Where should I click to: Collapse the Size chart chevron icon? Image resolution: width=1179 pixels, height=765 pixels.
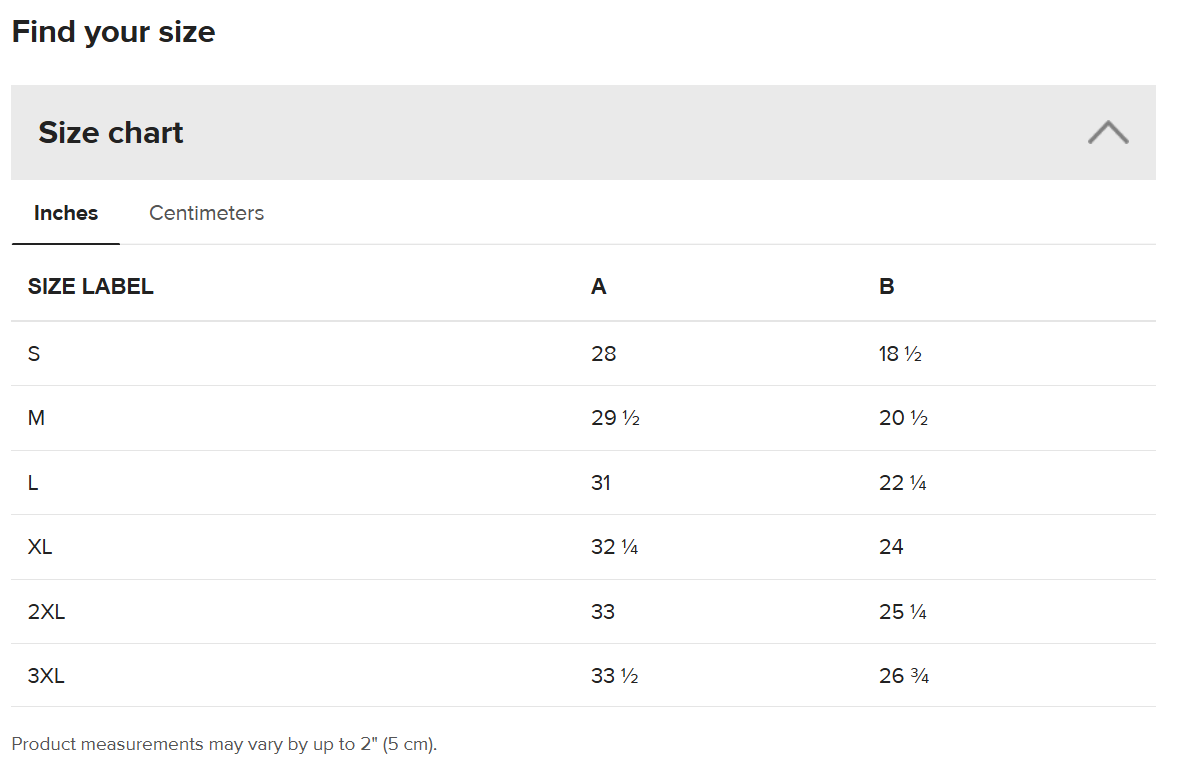click(1108, 132)
